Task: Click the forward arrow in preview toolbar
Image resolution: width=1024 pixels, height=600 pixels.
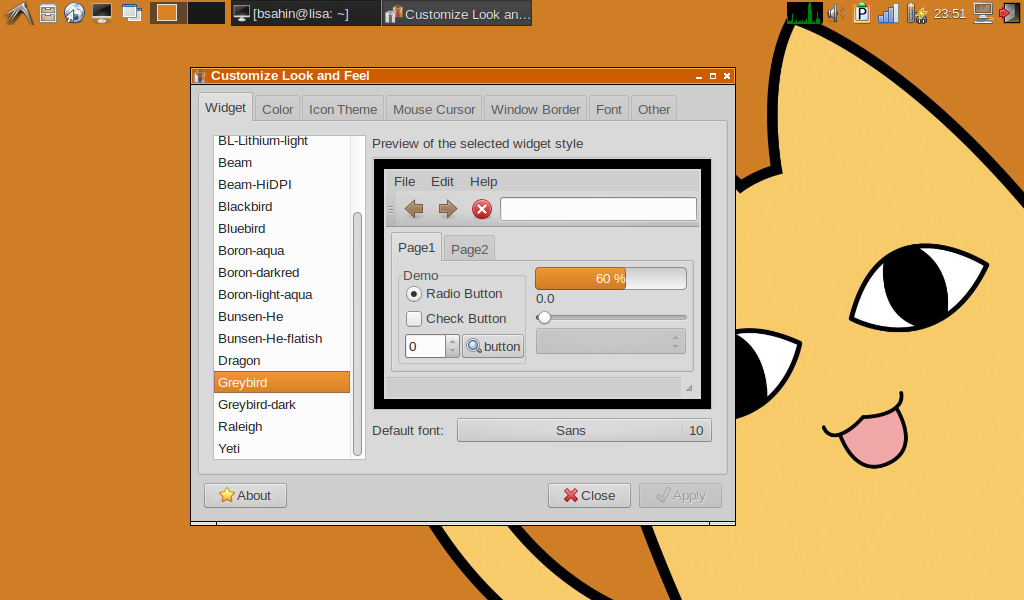Action: [x=447, y=209]
